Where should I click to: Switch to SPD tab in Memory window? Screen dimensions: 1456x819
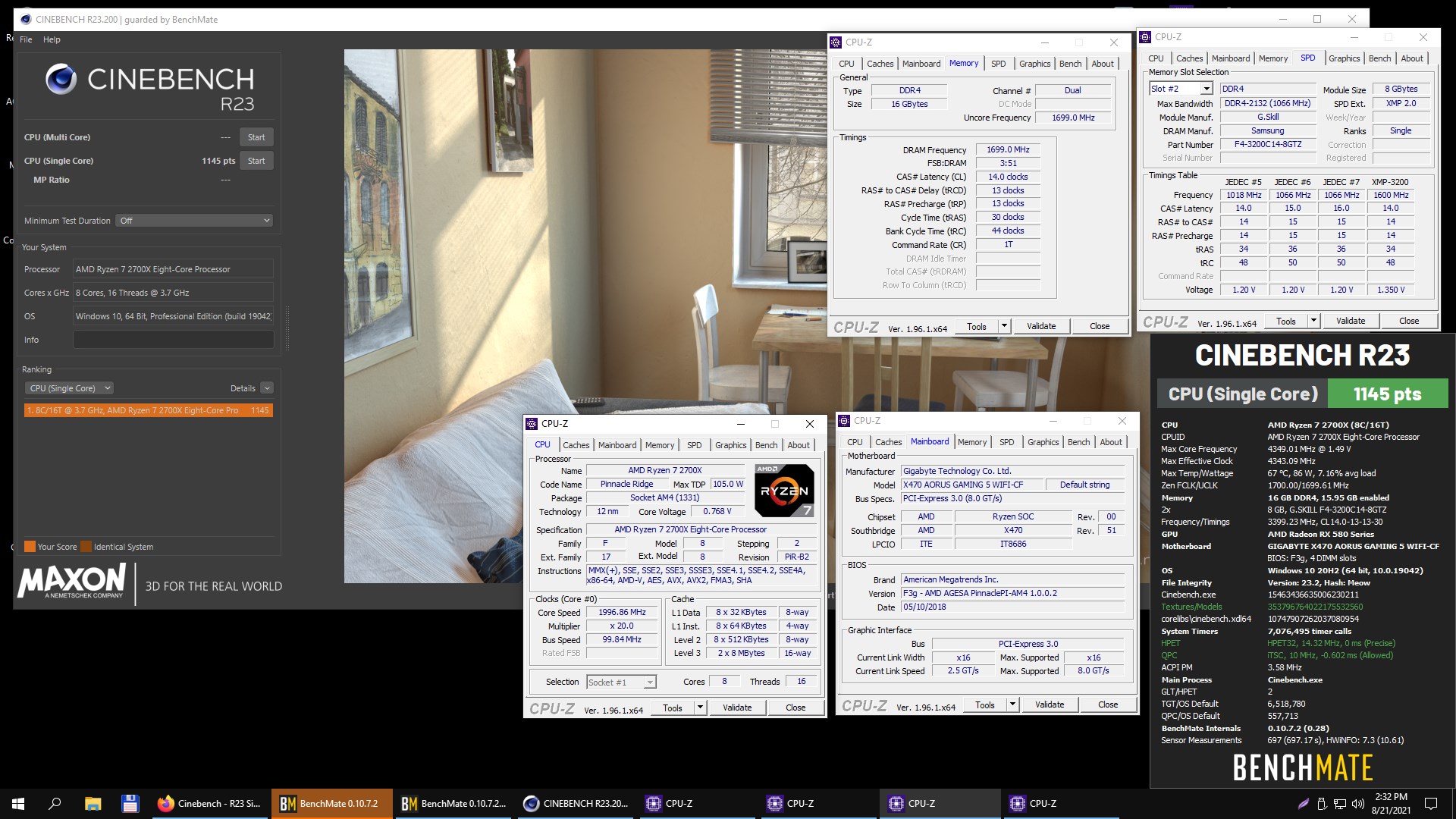pos(998,64)
